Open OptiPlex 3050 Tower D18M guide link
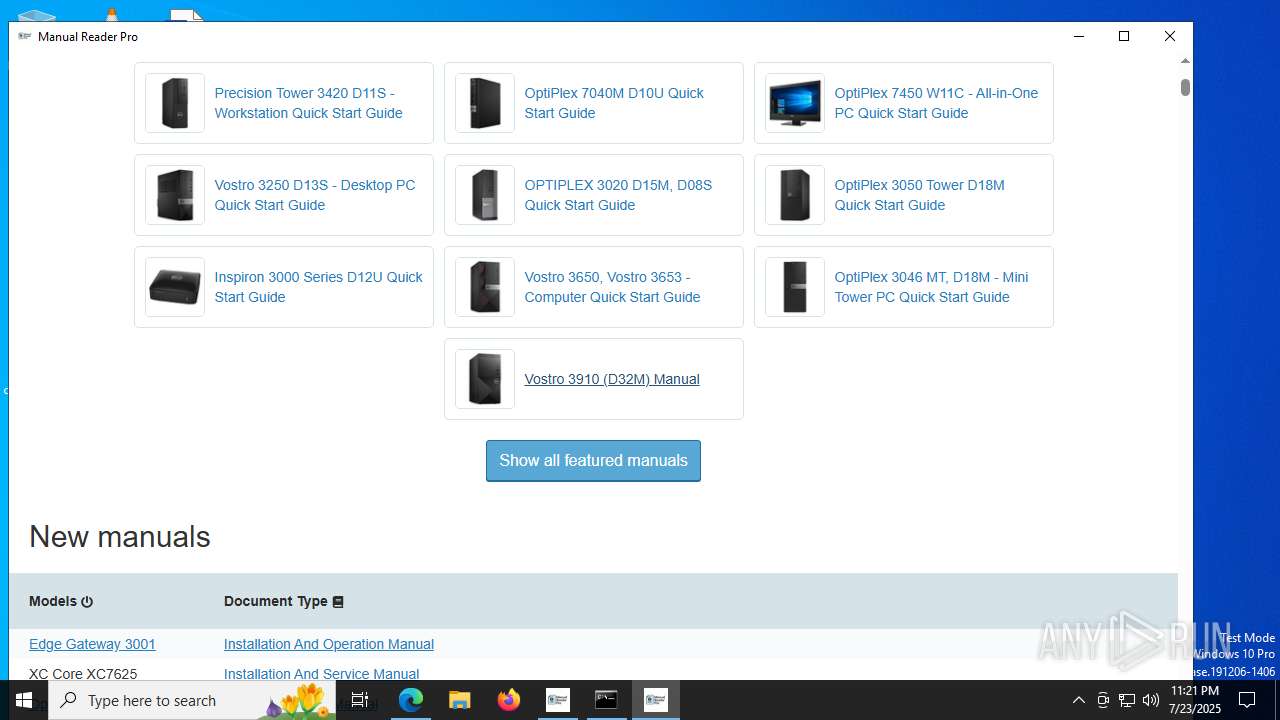1280x720 pixels. pyautogui.click(x=919, y=195)
